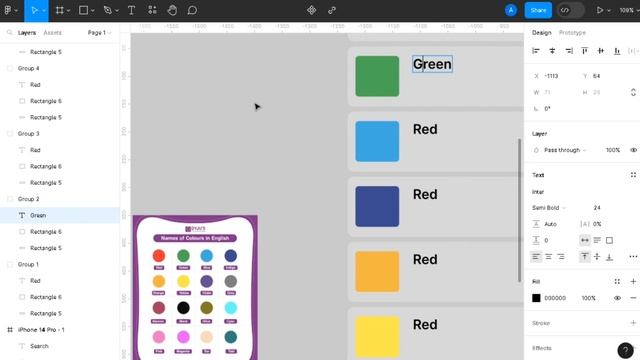Open present options dropdown arrow

pyautogui.click(x=609, y=11)
